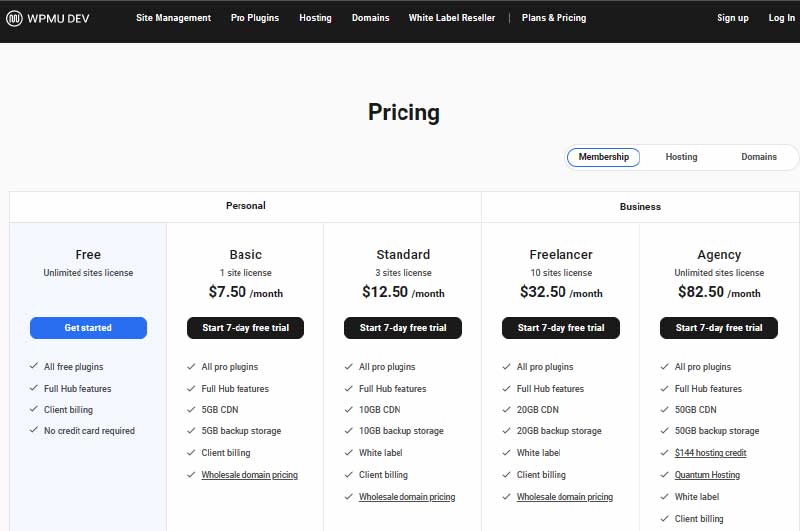The width and height of the screenshot is (800, 531).
Task: Open Wholesale domain pricing link under Freelancer
Action: pyautogui.click(x=565, y=497)
